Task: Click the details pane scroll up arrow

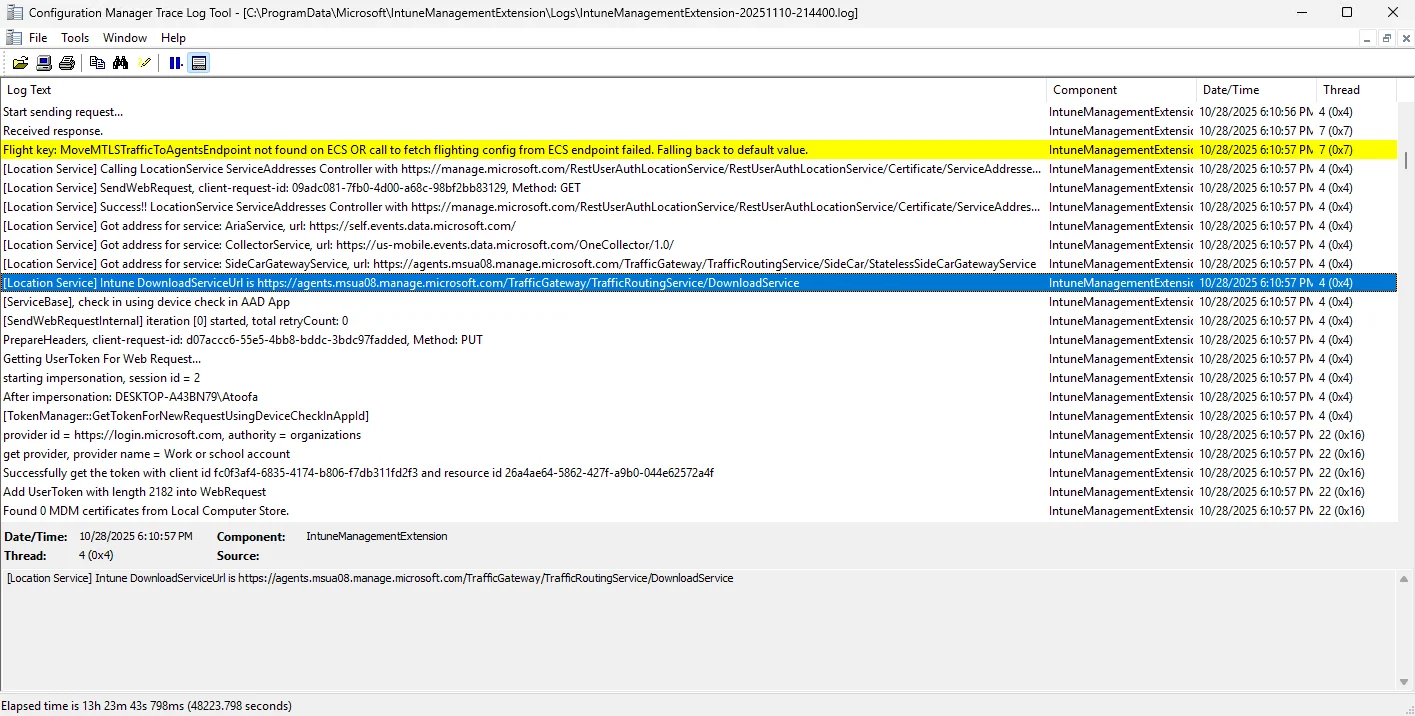Action: 1405,578
